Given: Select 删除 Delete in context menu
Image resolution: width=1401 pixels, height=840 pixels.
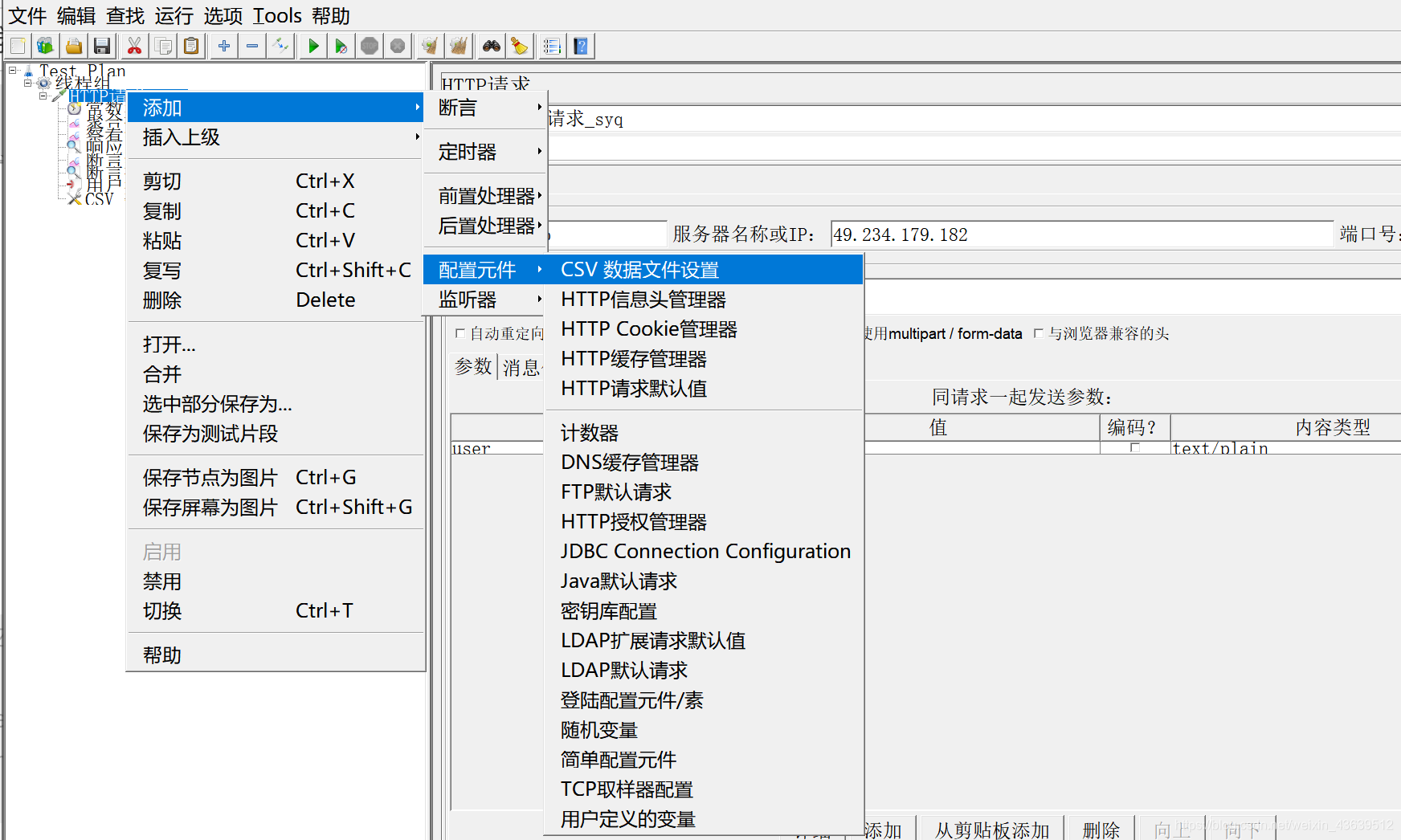Looking at the screenshot, I should click(275, 300).
